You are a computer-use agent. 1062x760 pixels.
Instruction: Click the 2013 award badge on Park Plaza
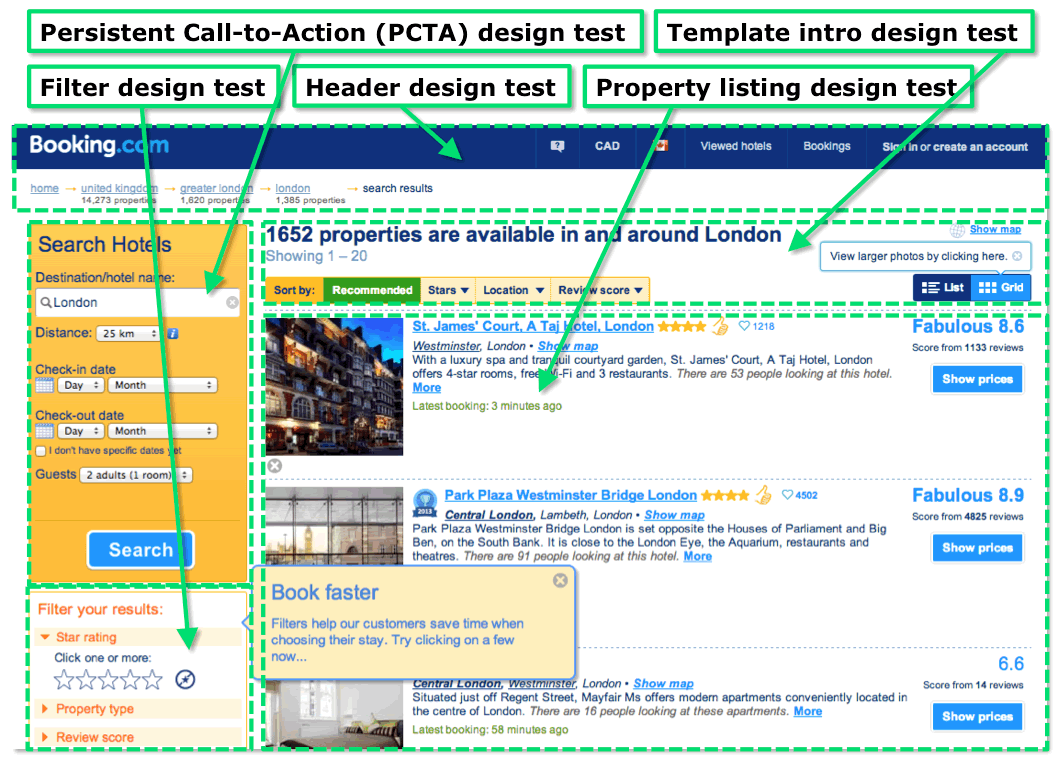425,503
